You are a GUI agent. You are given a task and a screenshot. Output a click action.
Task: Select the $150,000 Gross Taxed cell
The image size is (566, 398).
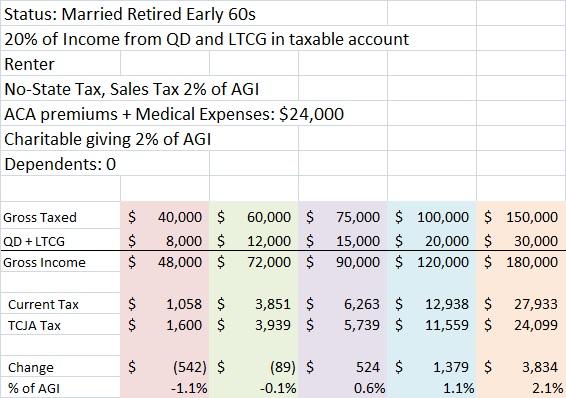pos(521,217)
